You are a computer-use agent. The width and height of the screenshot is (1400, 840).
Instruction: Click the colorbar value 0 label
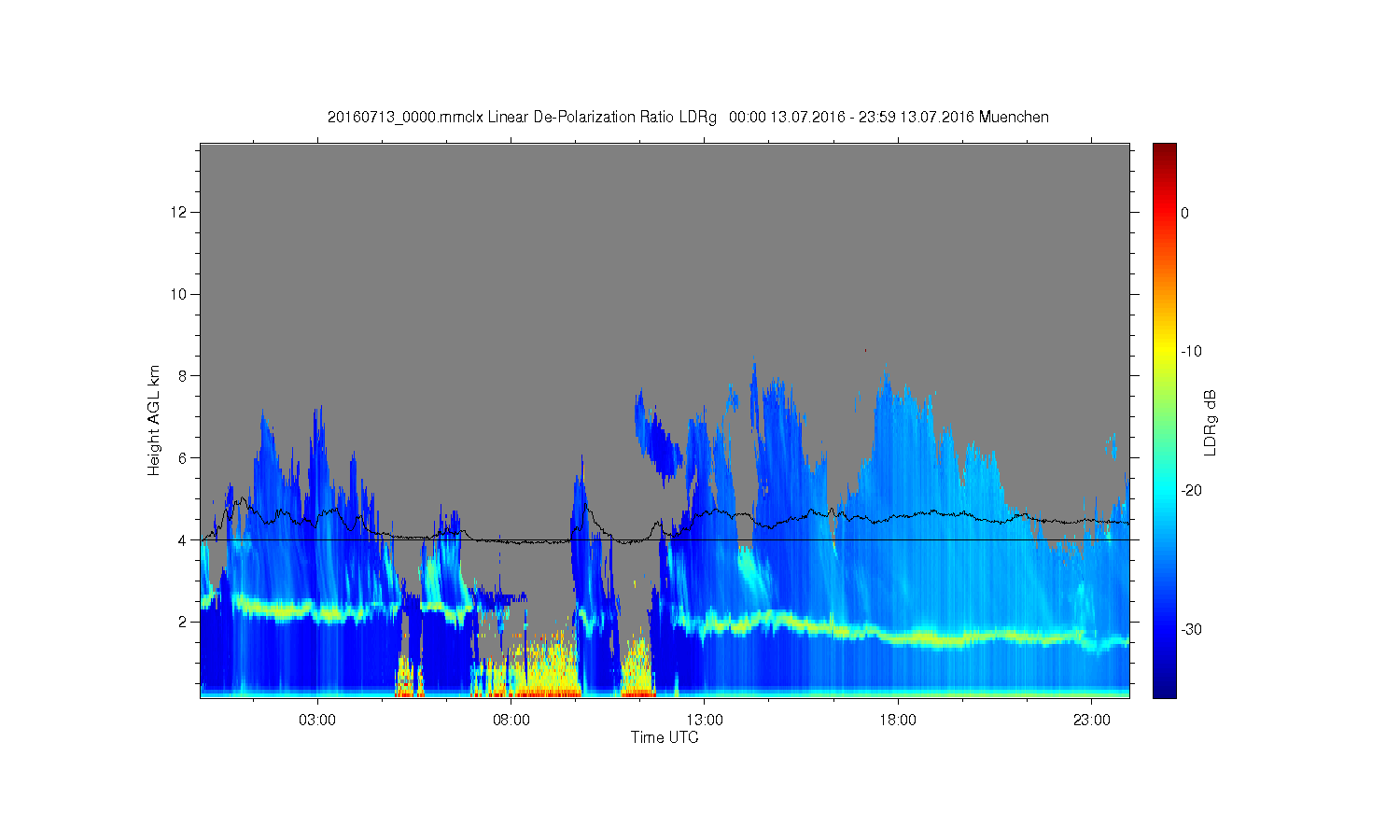[1184, 213]
